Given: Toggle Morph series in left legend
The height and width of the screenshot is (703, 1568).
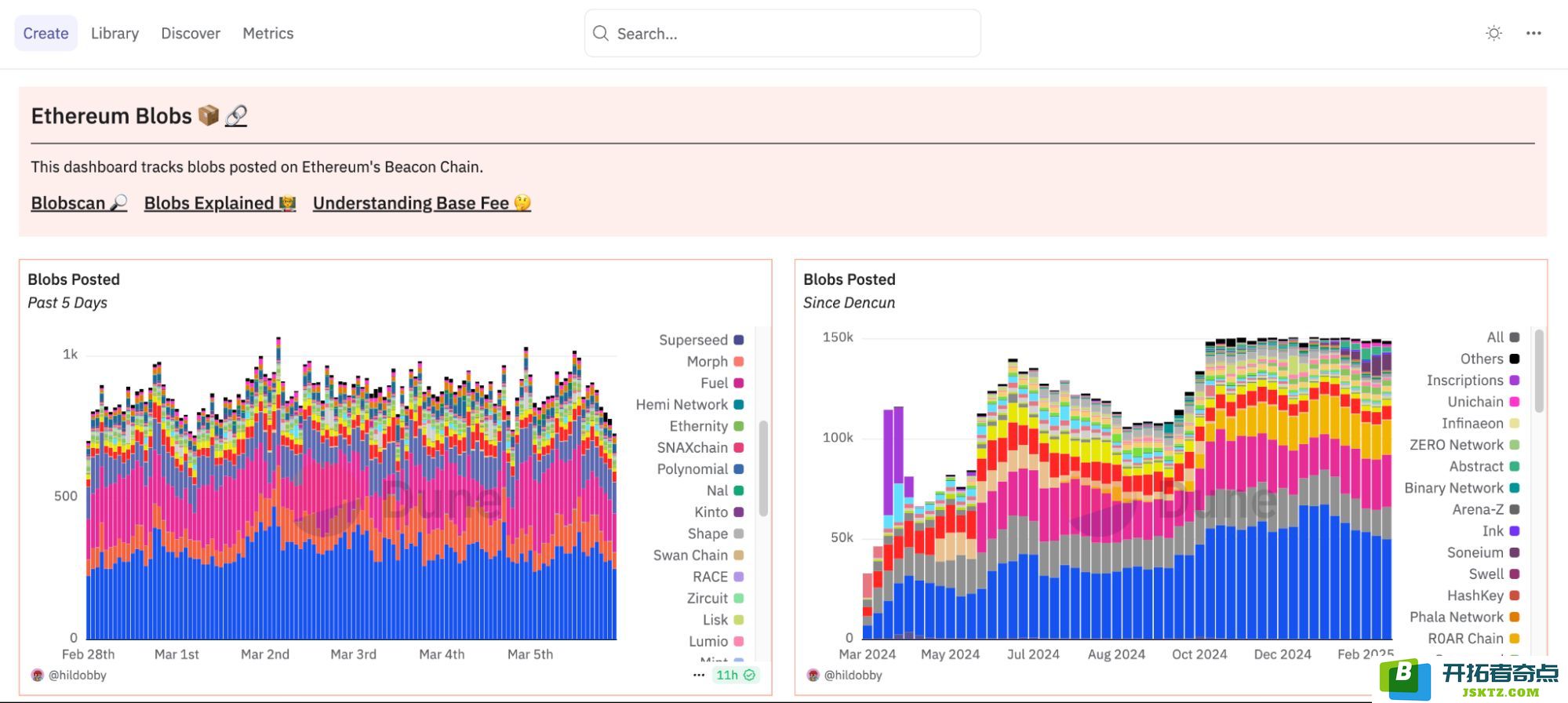Looking at the screenshot, I should pos(715,361).
